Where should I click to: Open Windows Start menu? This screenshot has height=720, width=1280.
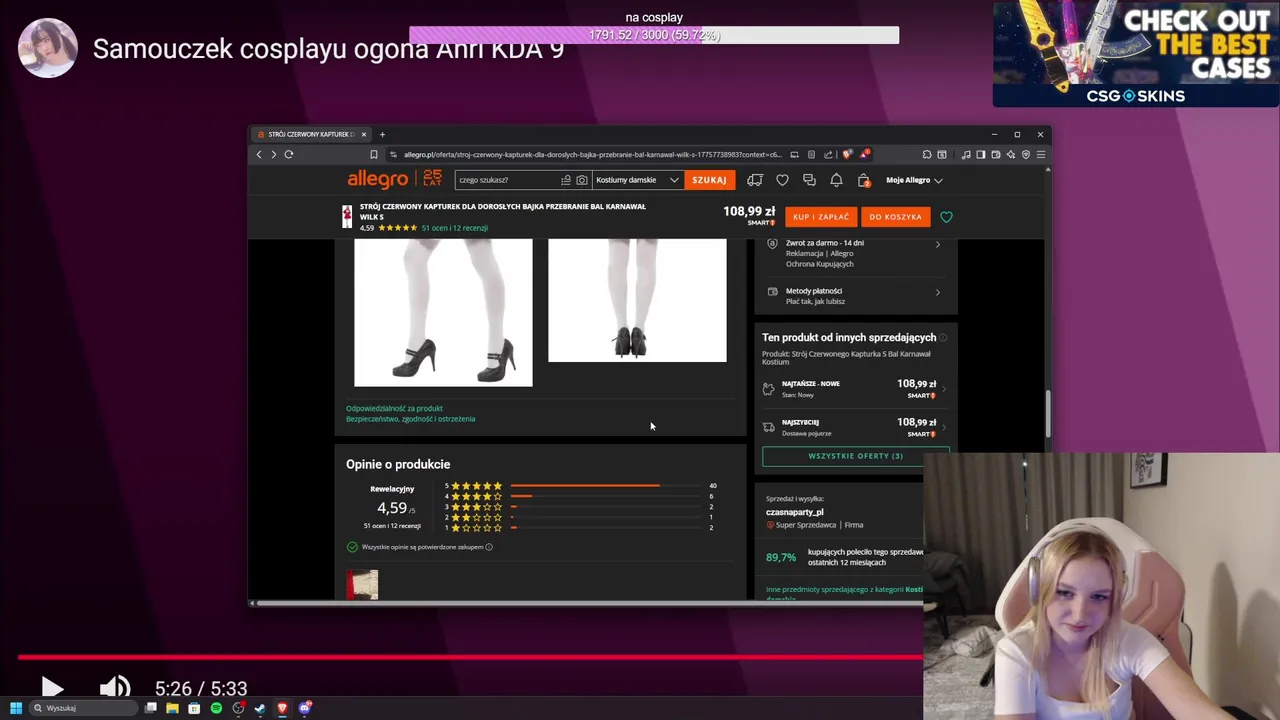click(x=15, y=708)
